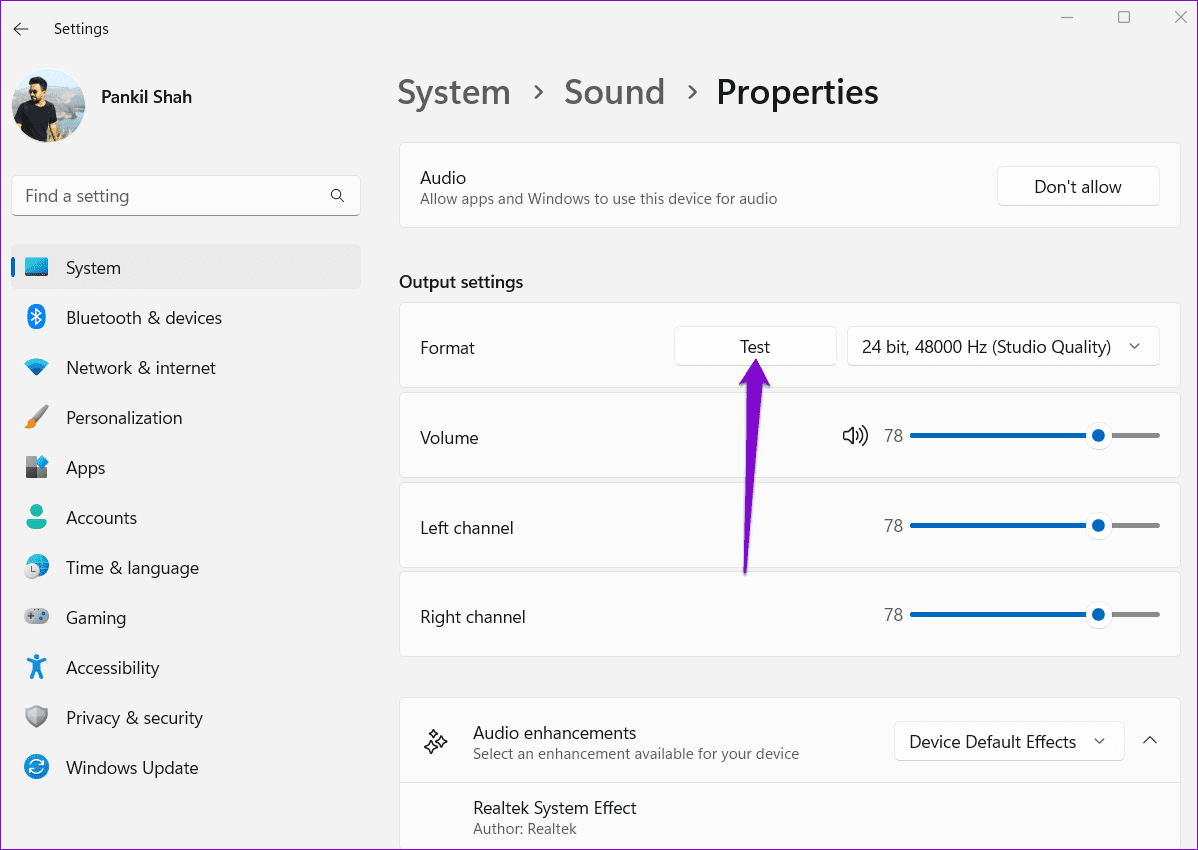Click the Bluetooth & devices icon
This screenshot has height=850, width=1198.
pos(37,318)
